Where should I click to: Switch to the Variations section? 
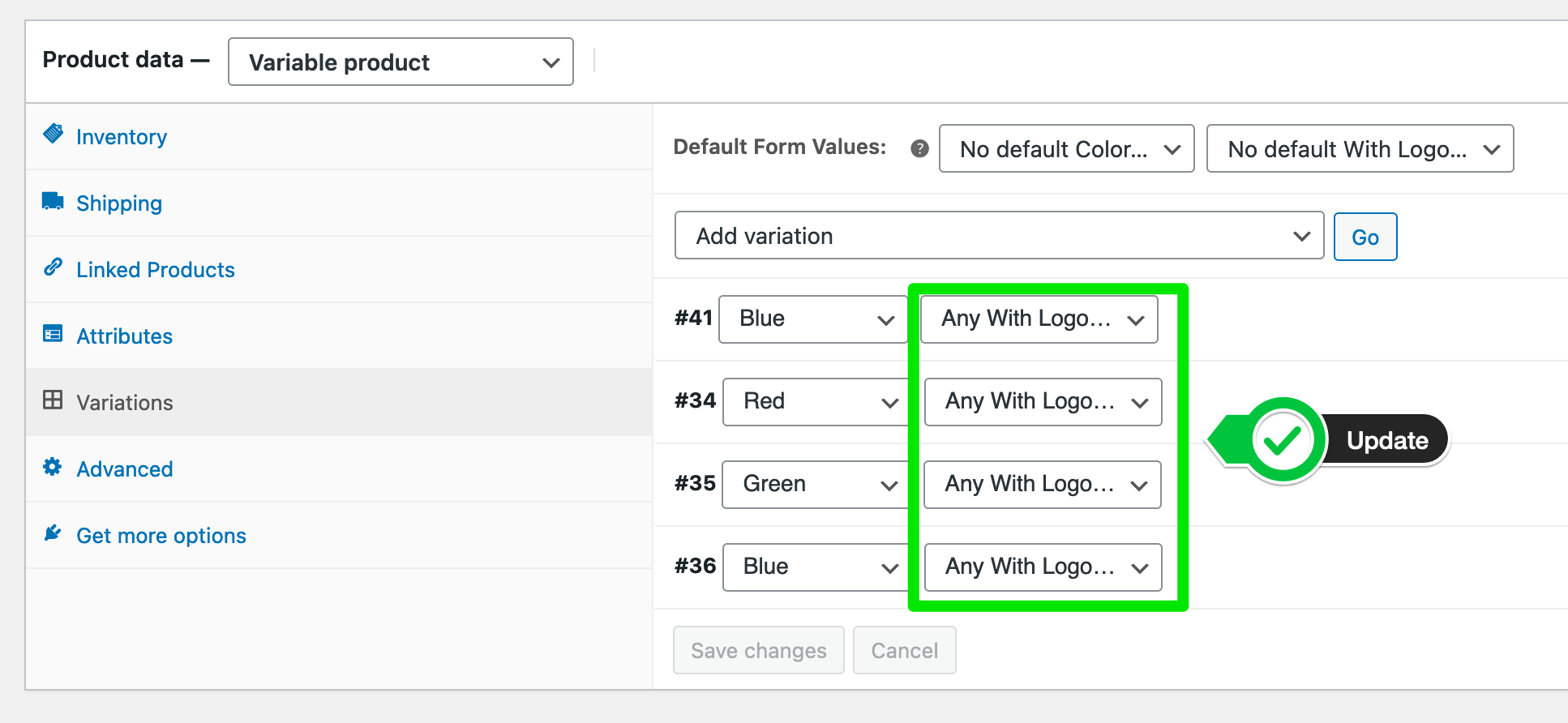(124, 401)
